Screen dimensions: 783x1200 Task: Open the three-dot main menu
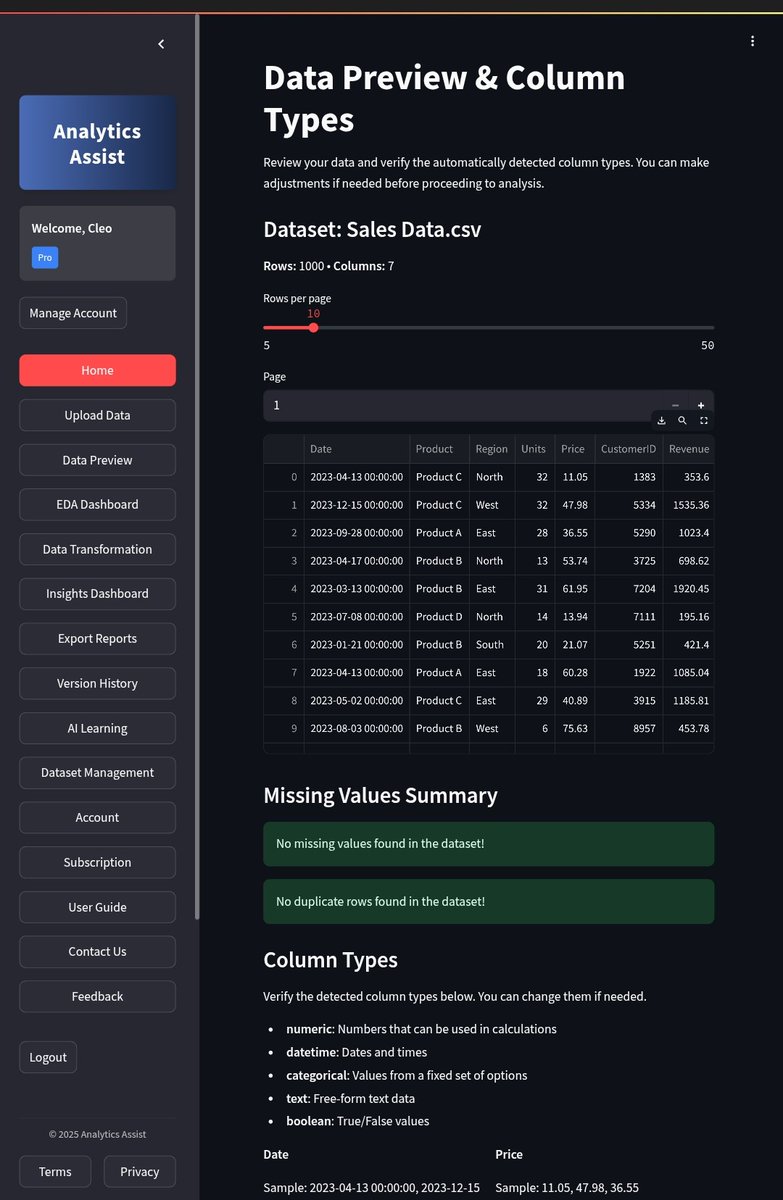tap(752, 41)
